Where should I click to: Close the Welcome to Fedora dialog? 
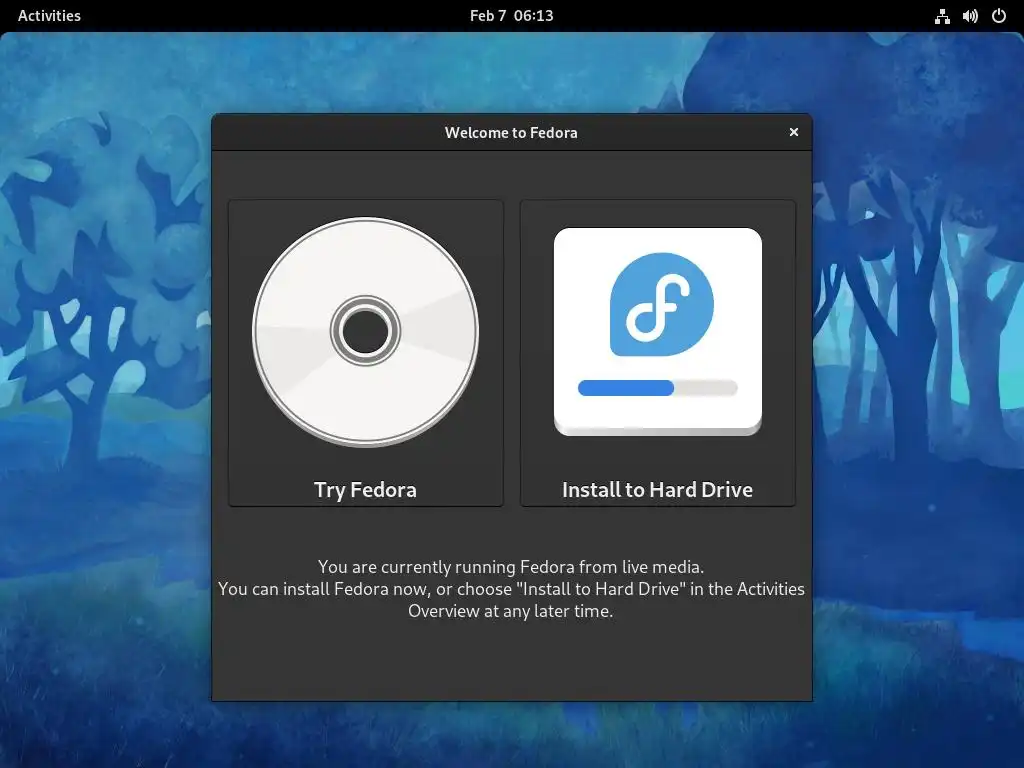click(x=793, y=133)
